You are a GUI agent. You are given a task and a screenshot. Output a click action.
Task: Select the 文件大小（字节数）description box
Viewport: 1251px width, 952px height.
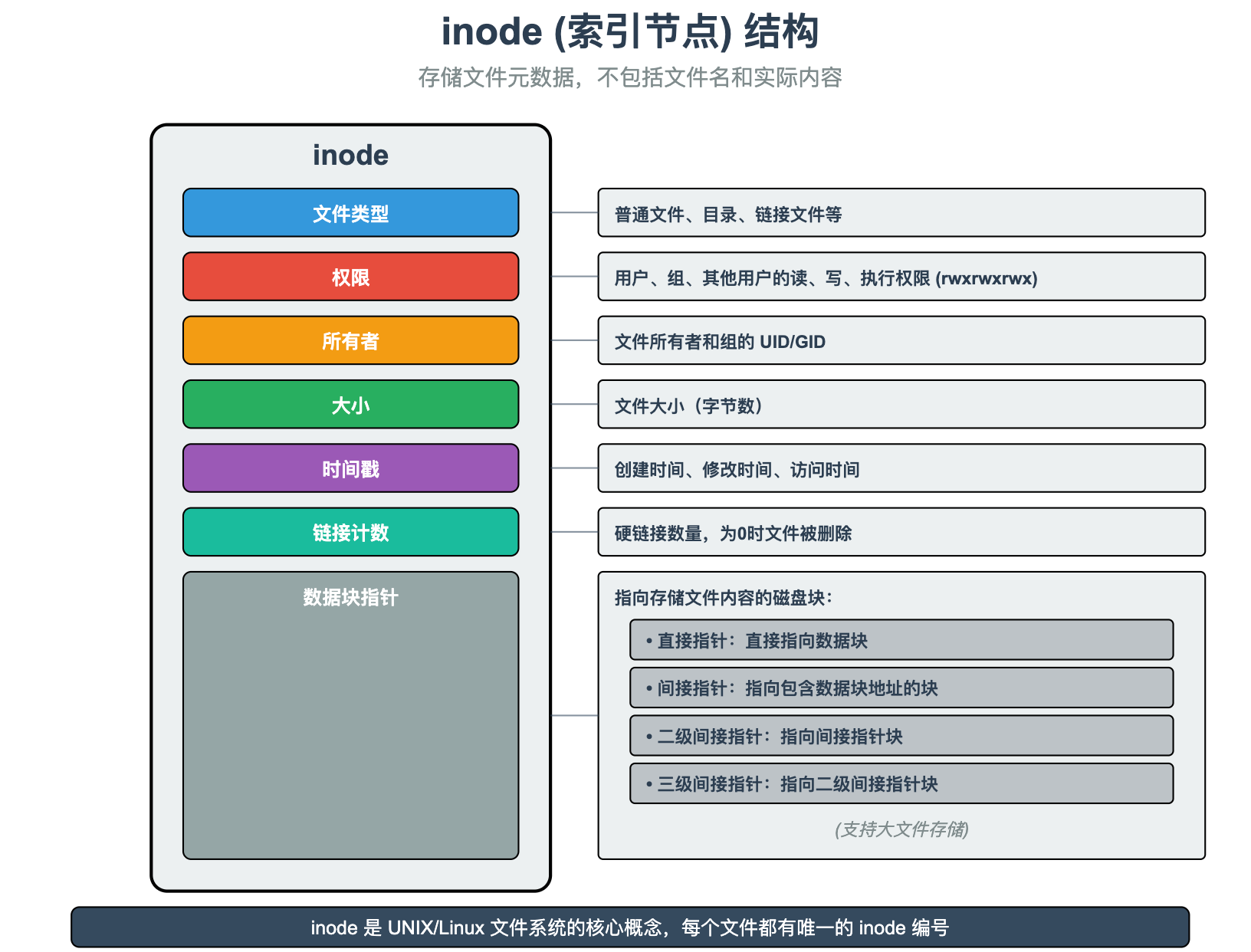pyautogui.click(x=901, y=405)
